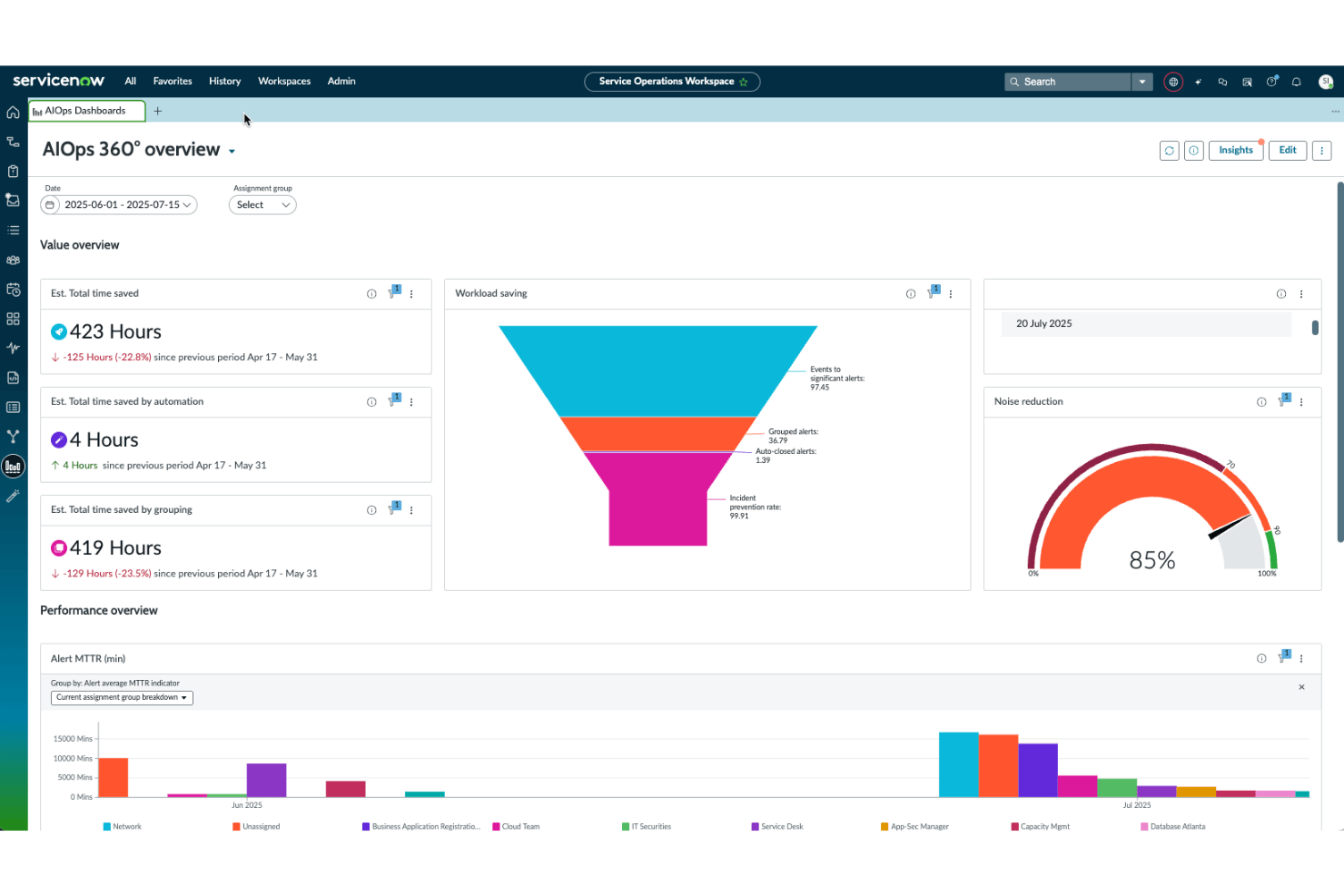Click the globe icon in header
Screen dimensions: 1344x896
click(1173, 82)
